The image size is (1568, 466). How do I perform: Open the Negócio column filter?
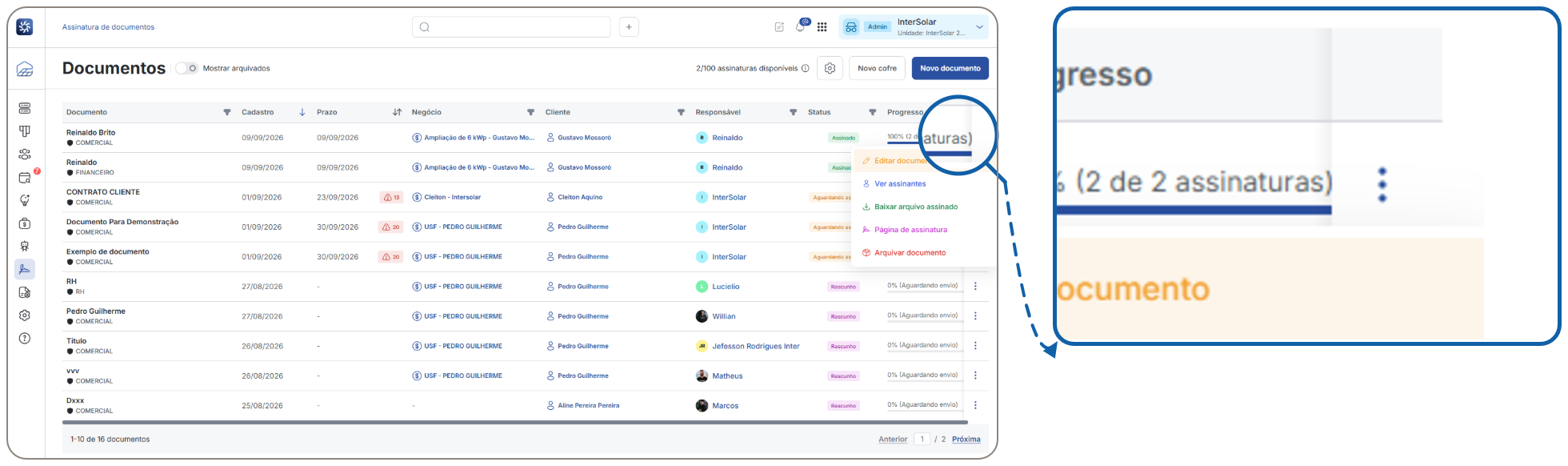pyautogui.click(x=530, y=112)
